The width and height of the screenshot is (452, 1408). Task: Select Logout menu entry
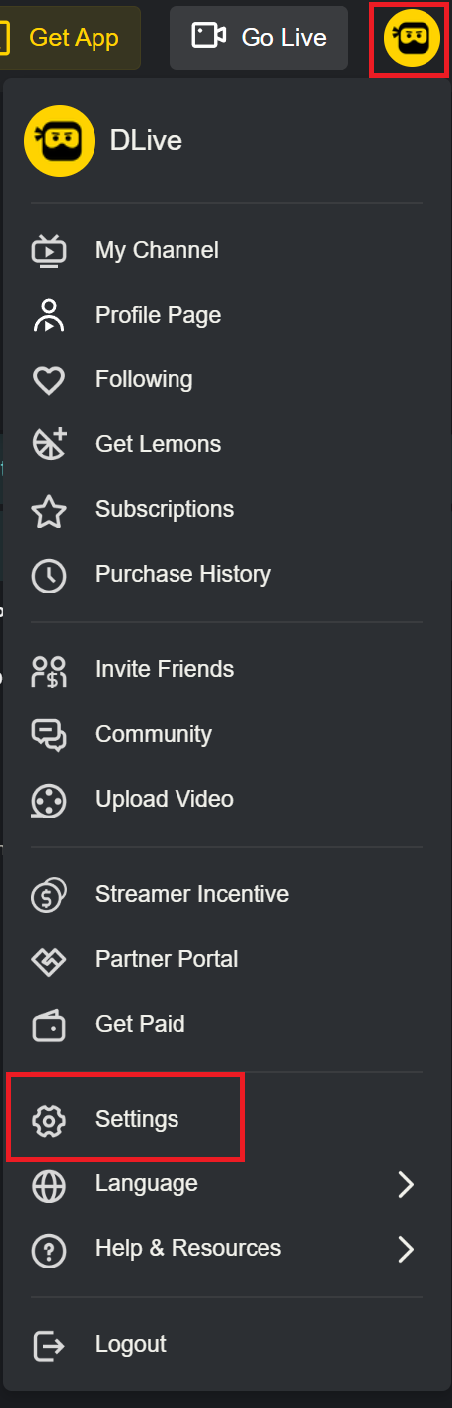[x=226, y=1344]
